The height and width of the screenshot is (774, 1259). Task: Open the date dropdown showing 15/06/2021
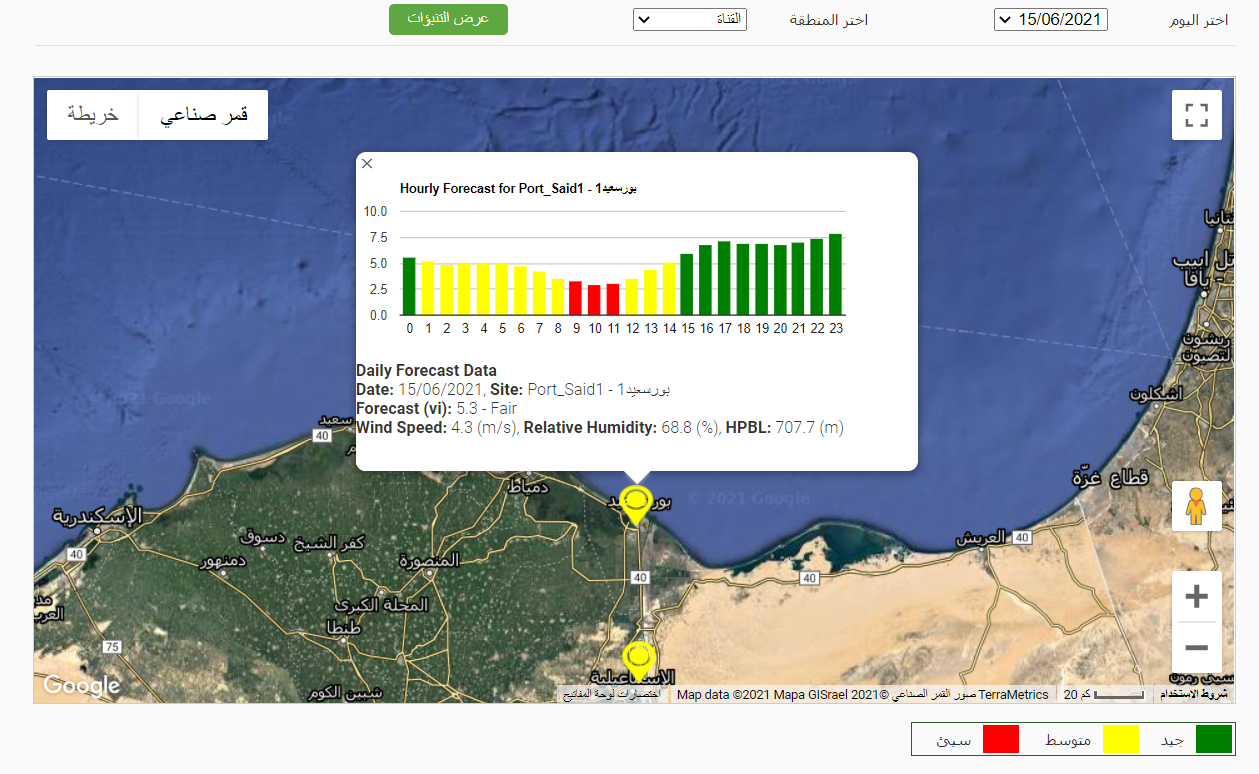[1050, 20]
